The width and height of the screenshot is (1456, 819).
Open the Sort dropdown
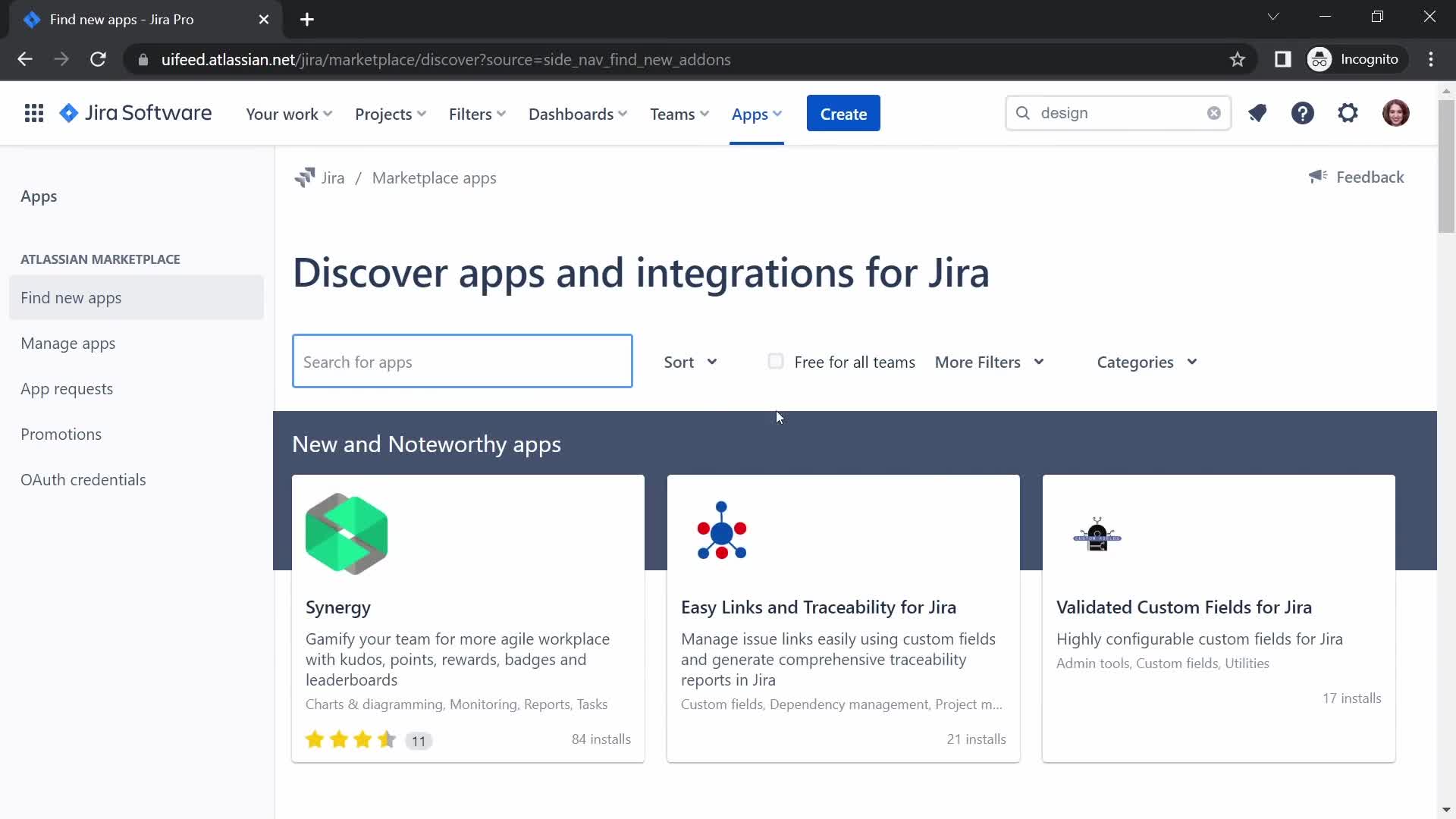click(691, 362)
